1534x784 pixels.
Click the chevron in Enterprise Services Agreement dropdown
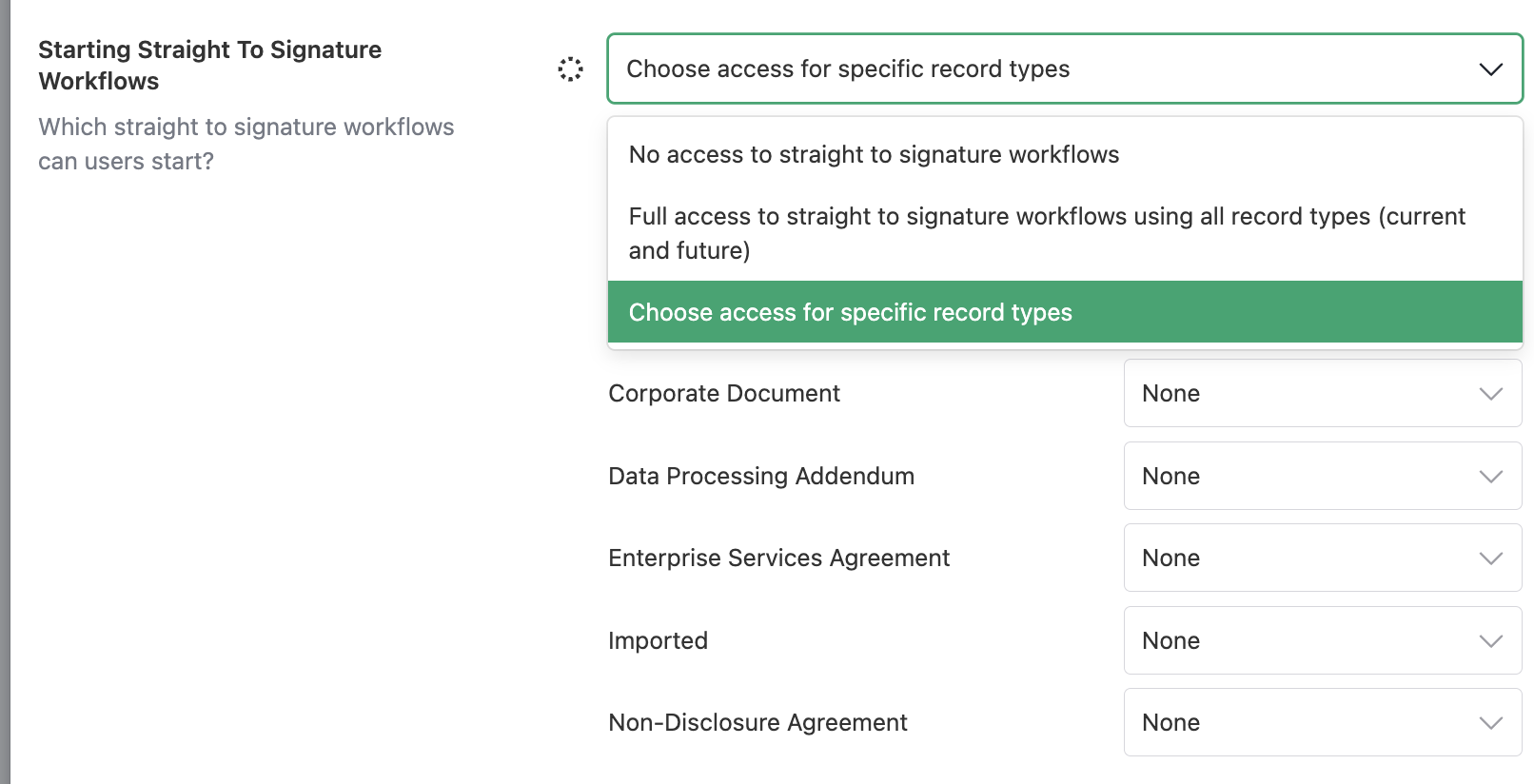[x=1490, y=559]
